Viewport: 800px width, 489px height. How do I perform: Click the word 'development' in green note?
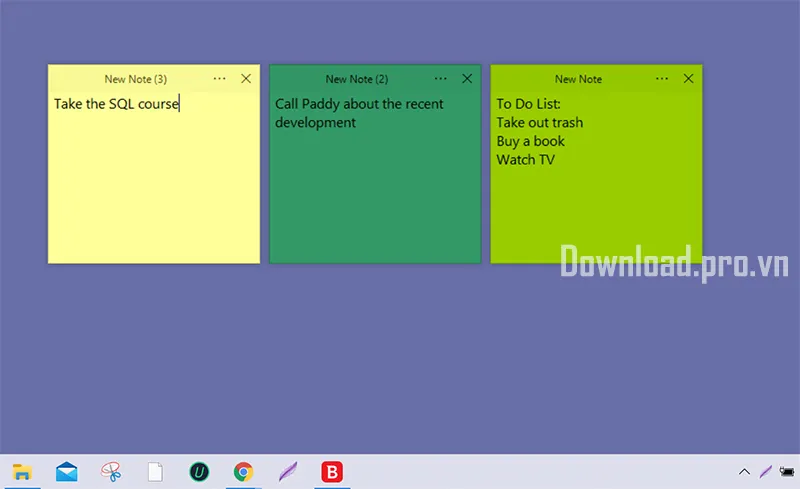click(315, 123)
